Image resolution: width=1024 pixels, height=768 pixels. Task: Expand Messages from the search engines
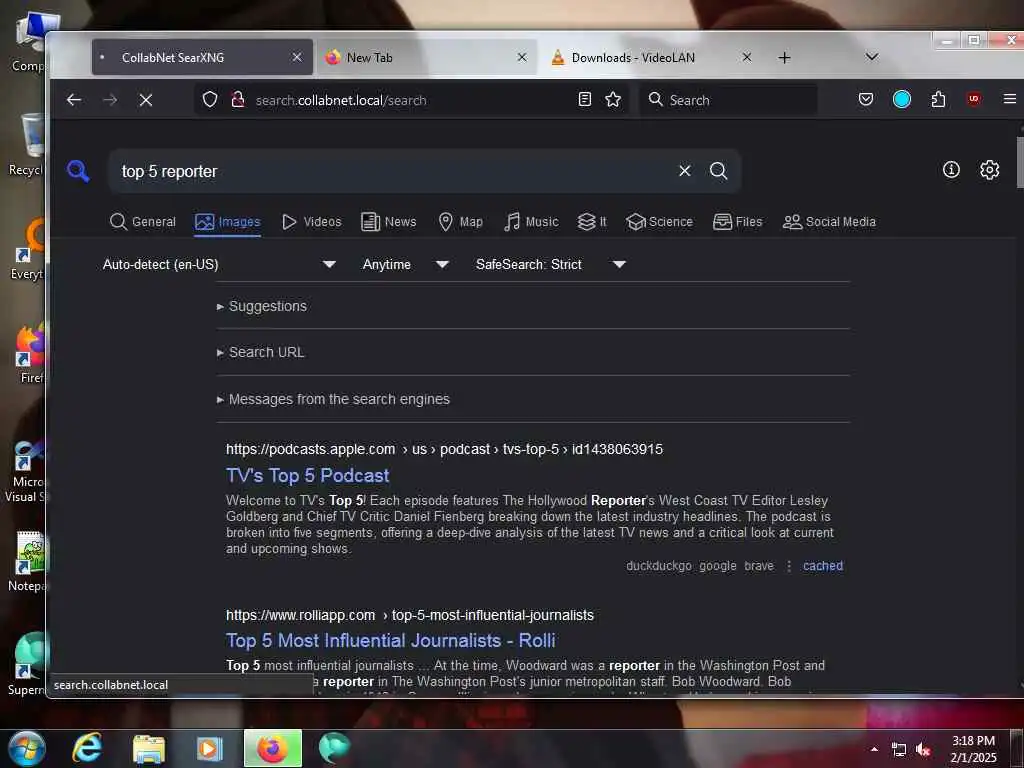pyautogui.click(x=333, y=399)
